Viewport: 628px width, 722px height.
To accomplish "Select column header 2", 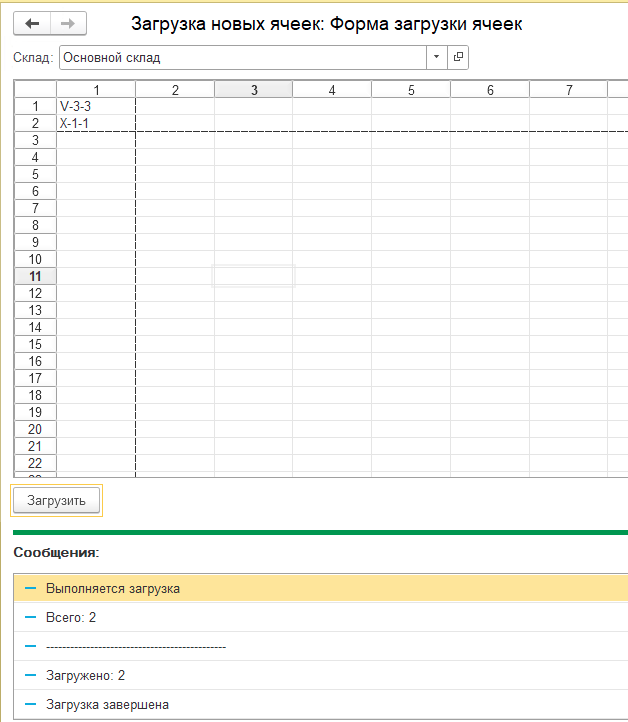I will click(175, 90).
